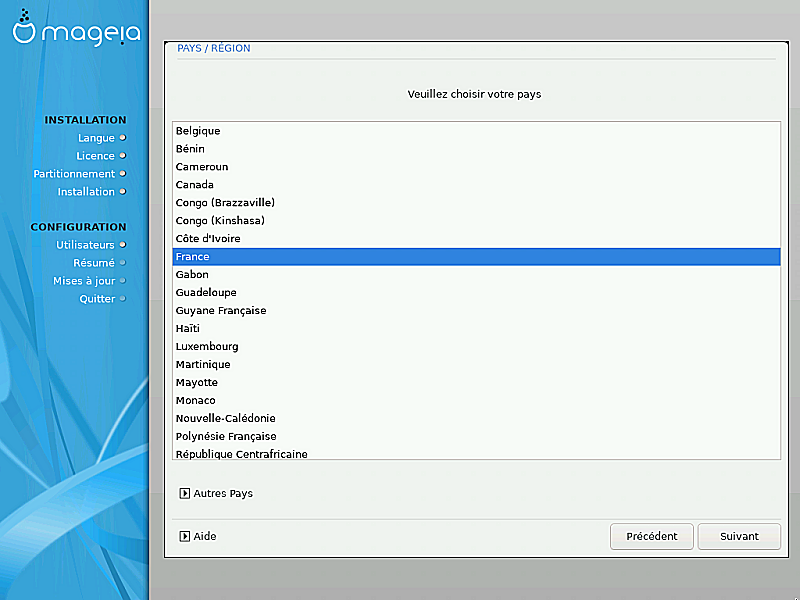
Task: Select Canada in the country list
Action: pos(195,185)
